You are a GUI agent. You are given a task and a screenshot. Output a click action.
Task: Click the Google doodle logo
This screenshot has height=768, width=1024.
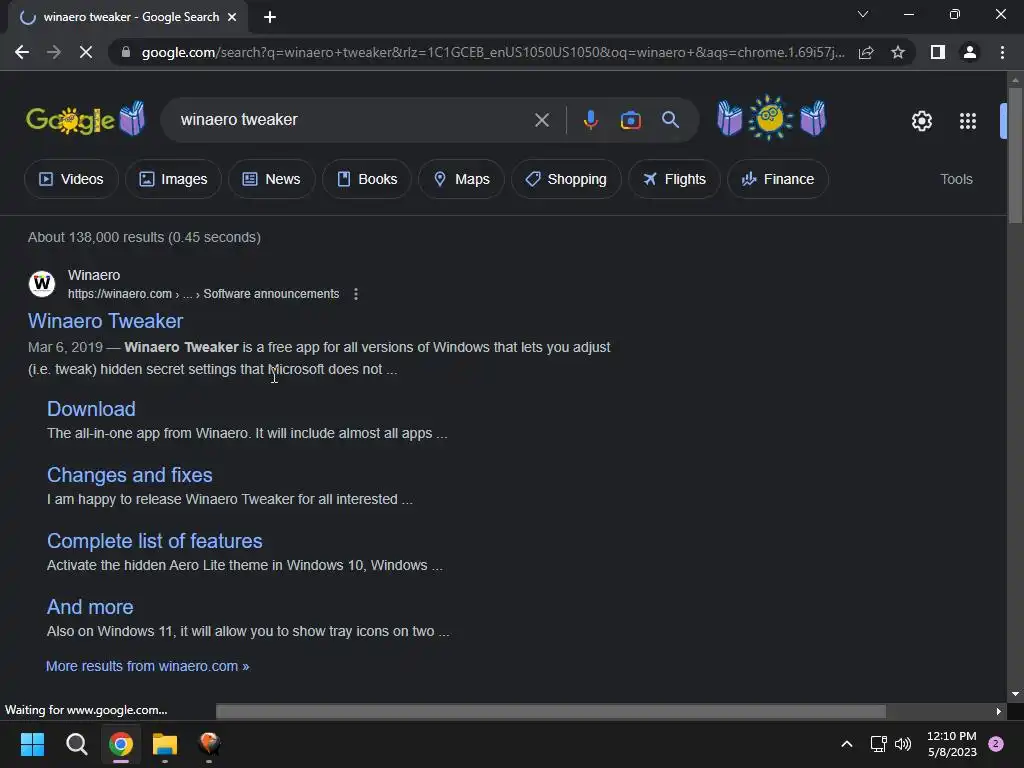[x=86, y=119]
